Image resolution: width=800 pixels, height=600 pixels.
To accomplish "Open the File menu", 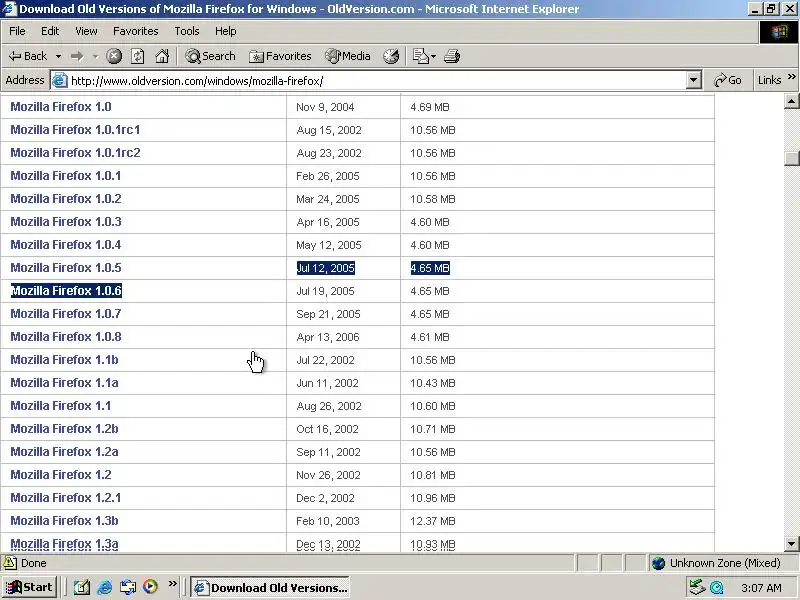I will (17, 31).
